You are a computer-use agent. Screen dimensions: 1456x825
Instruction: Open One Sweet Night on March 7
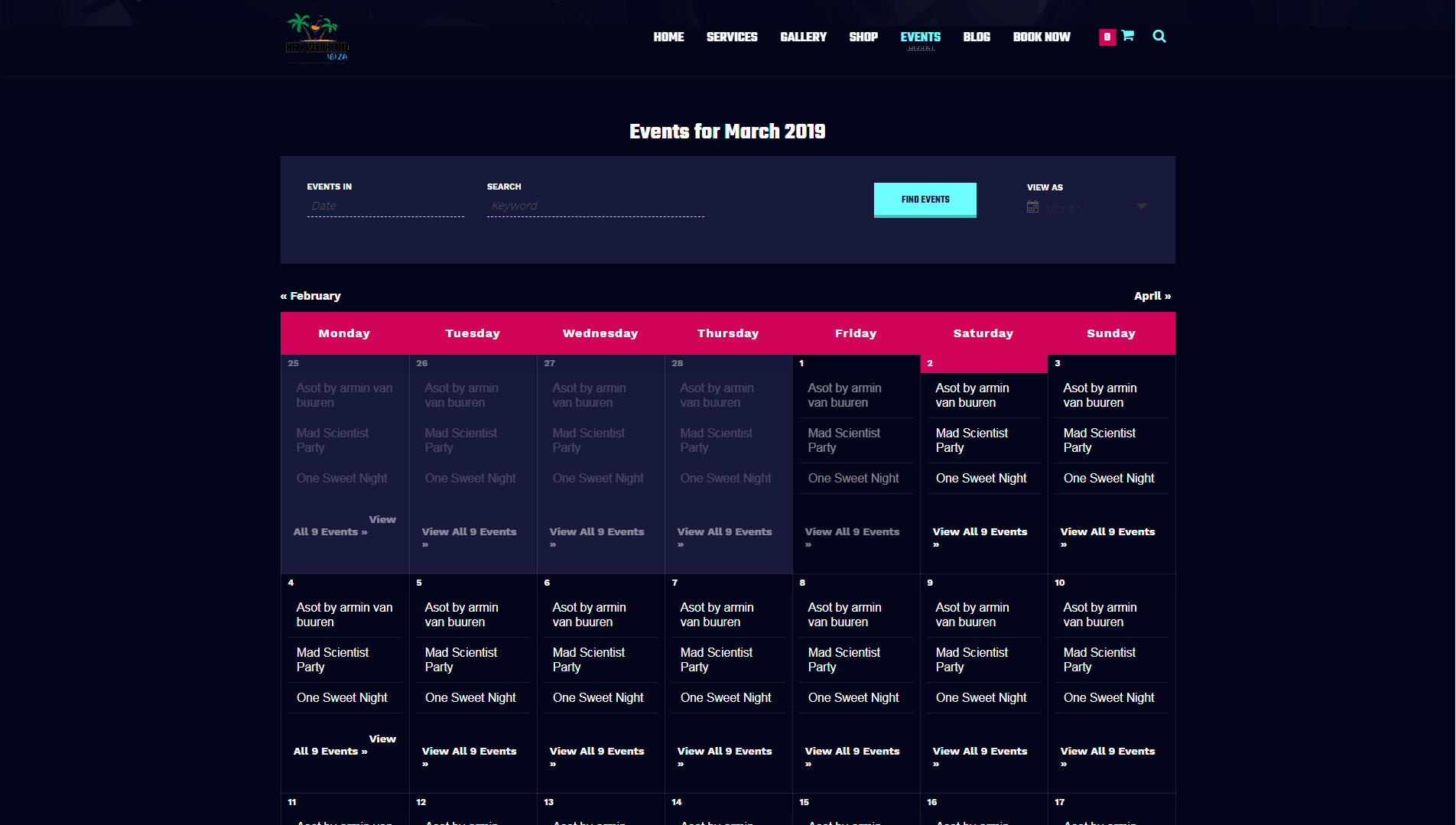click(726, 697)
